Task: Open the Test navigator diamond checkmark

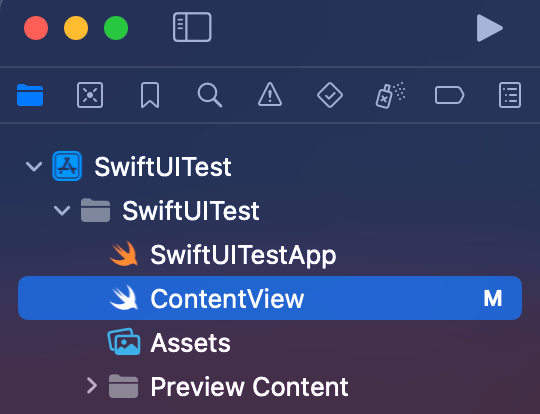Action: point(330,95)
